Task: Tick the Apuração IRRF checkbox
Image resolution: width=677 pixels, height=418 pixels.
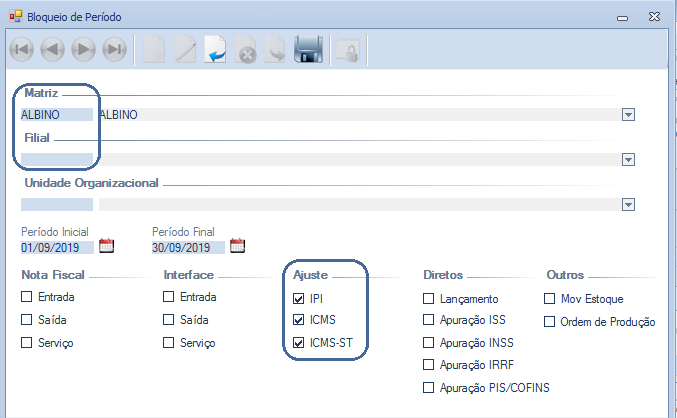Action: (x=428, y=365)
